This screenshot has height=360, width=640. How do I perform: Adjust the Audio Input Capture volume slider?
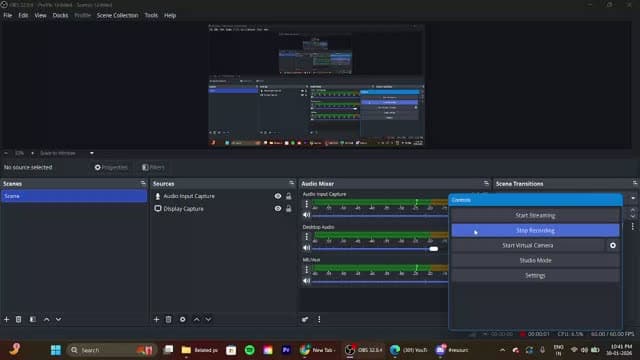(x=380, y=216)
